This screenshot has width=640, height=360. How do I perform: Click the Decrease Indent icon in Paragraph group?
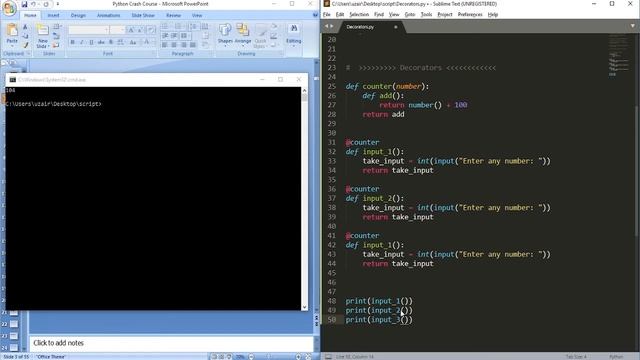click(x=164, y=36)
